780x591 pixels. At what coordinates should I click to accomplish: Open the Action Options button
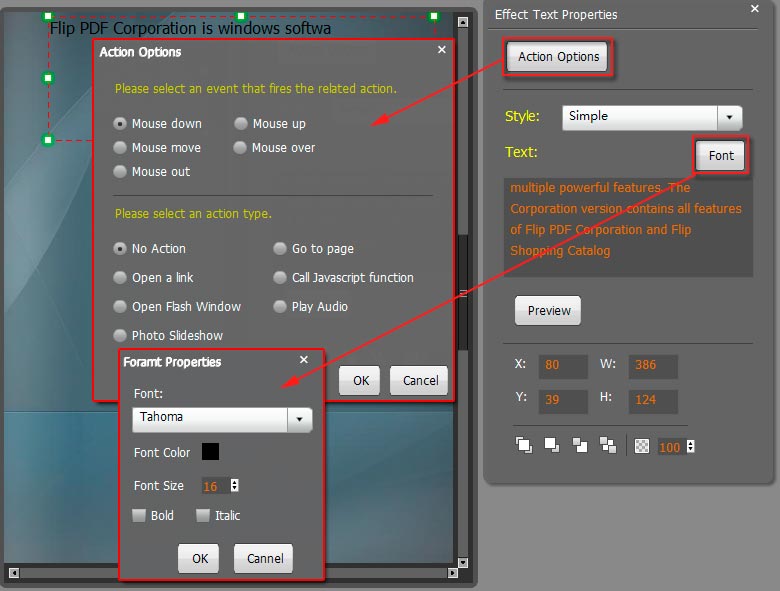pos(558,57)
